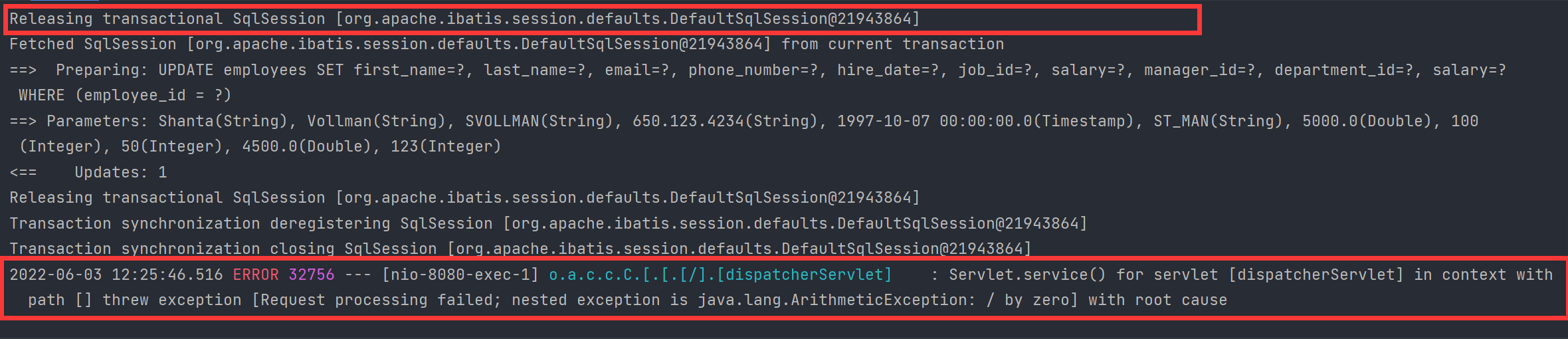Click the WHERE (employee_id = ?) line
The image size is (1568, 339).
[125, 95]
